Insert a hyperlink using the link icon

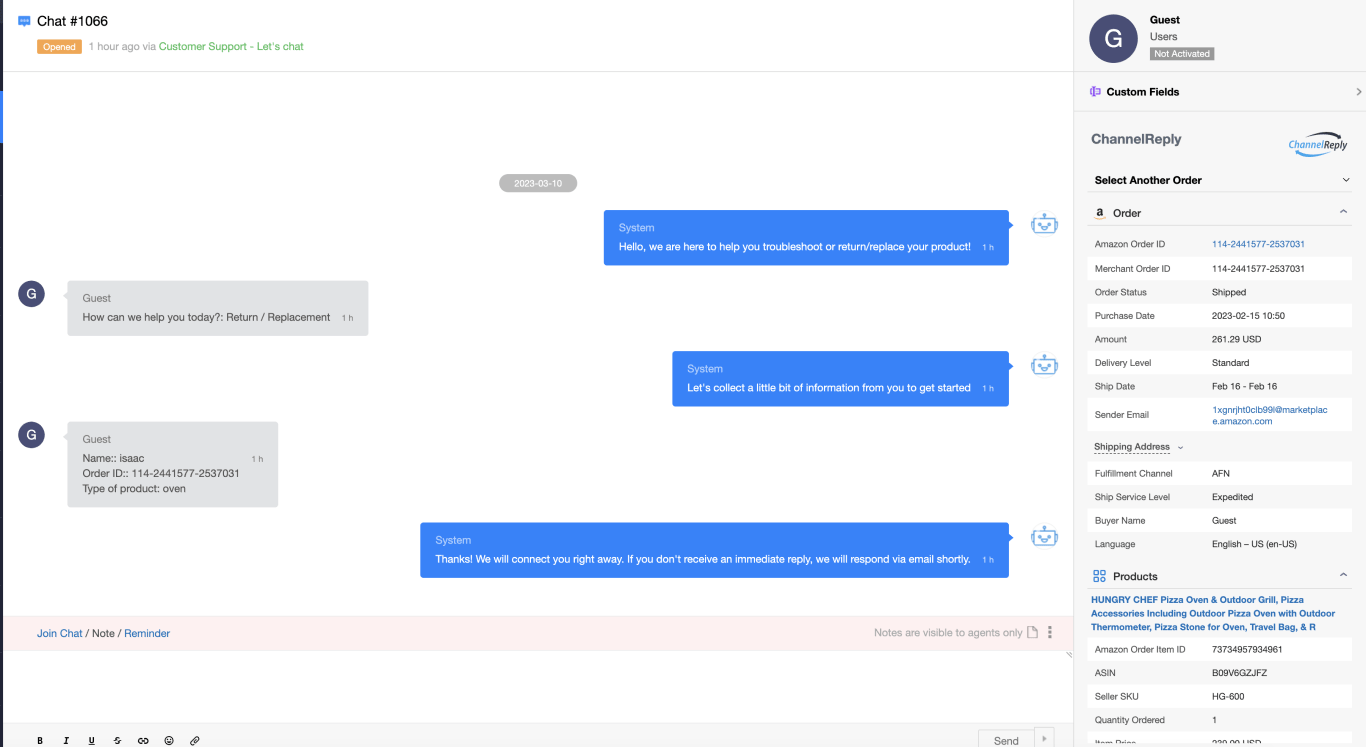(143, 740)
